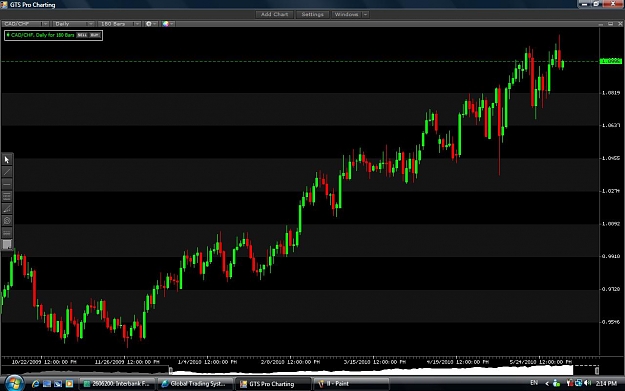Image resolution: width=625 pixels, height=391 pixels.
Task: Open the Windows Start orb
Action: pyautogui.click(x=14, y=383)
